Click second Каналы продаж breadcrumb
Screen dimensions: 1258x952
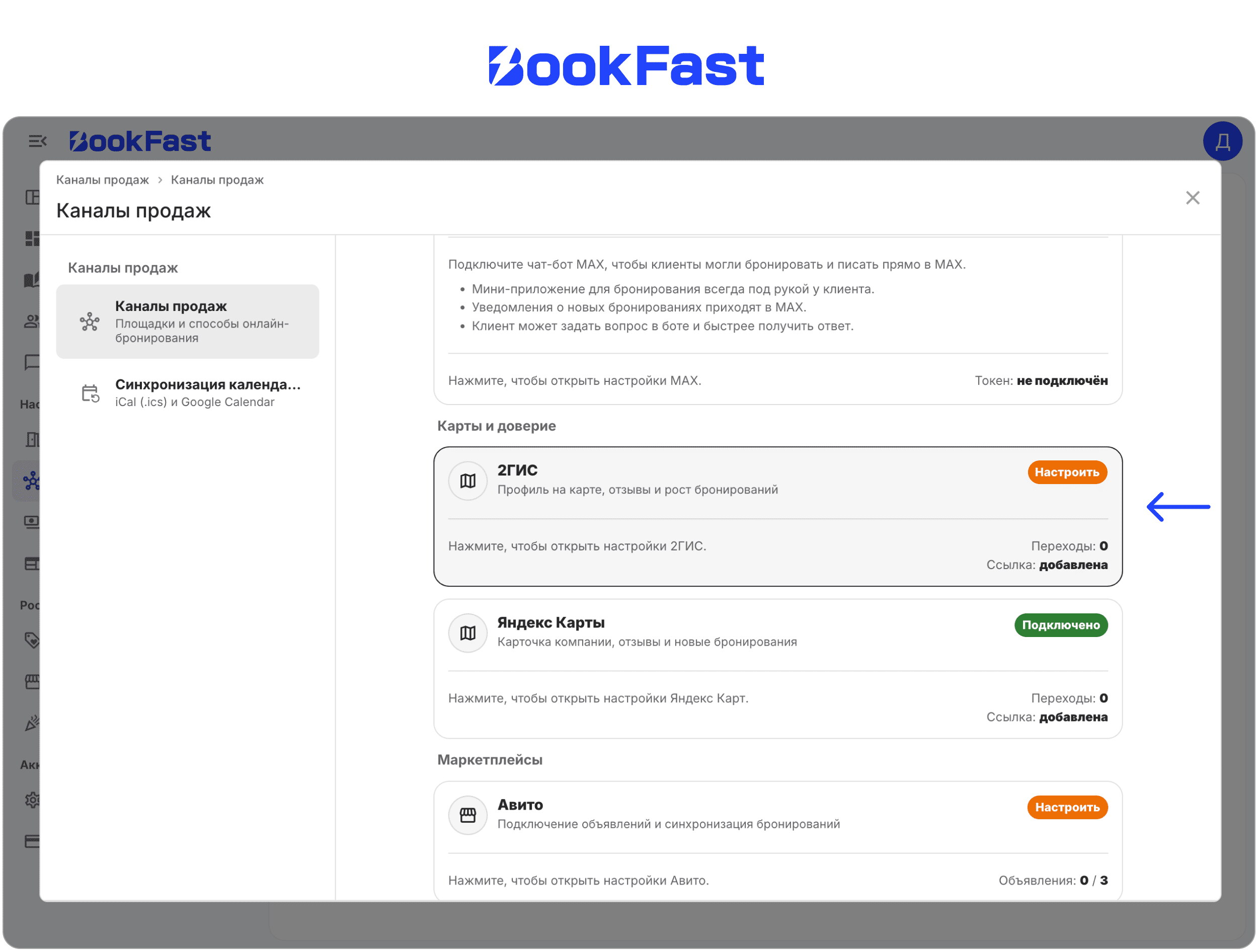click(217, 180)
